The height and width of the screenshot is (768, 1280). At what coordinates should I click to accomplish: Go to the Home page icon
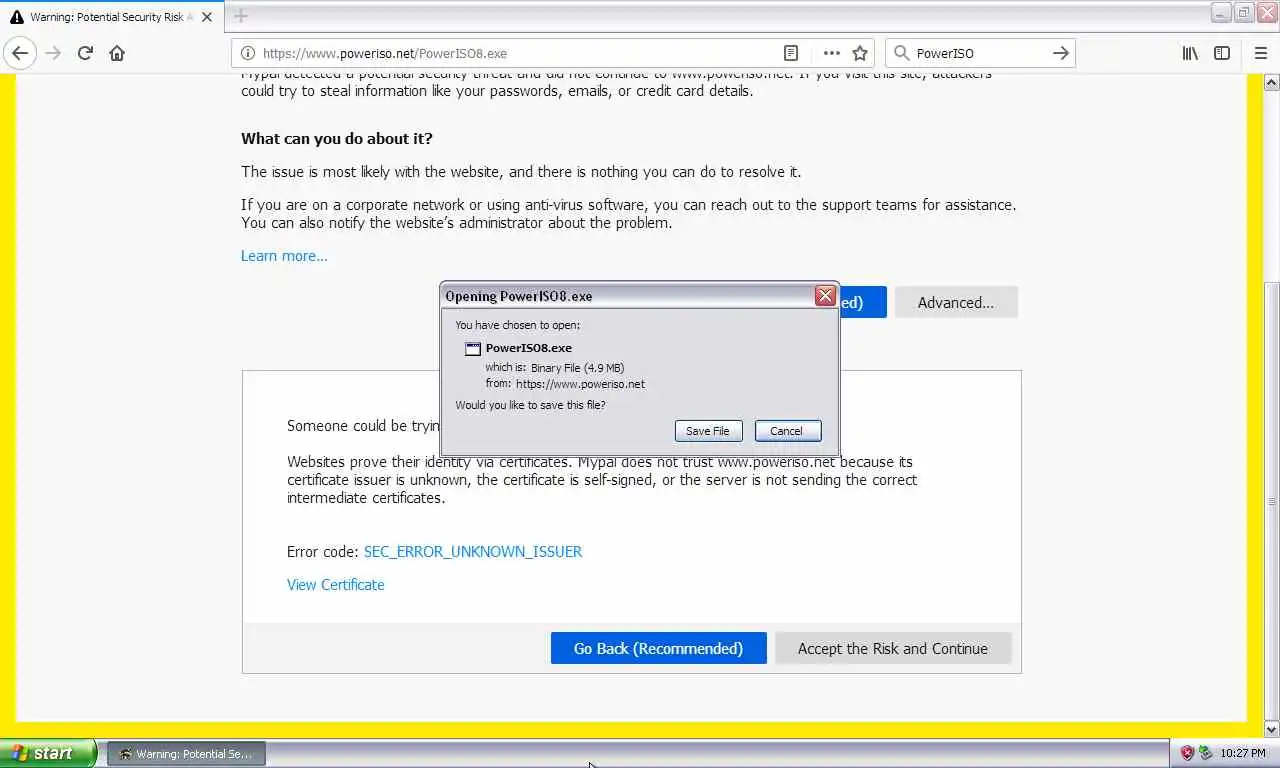[117, 53]
